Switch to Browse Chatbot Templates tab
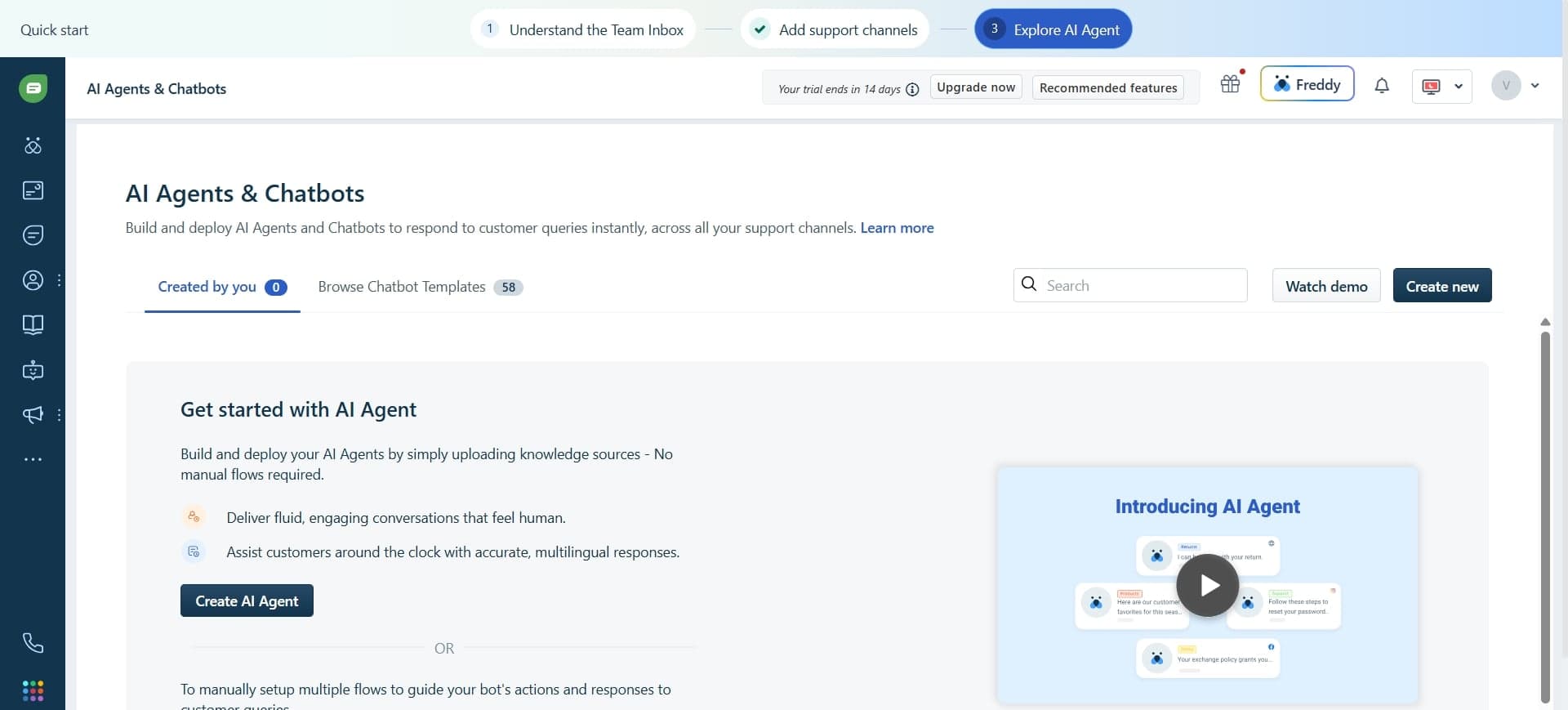The width and height of the screenshot is (1568, 710). pyautogui.click(x=420, y=288)
